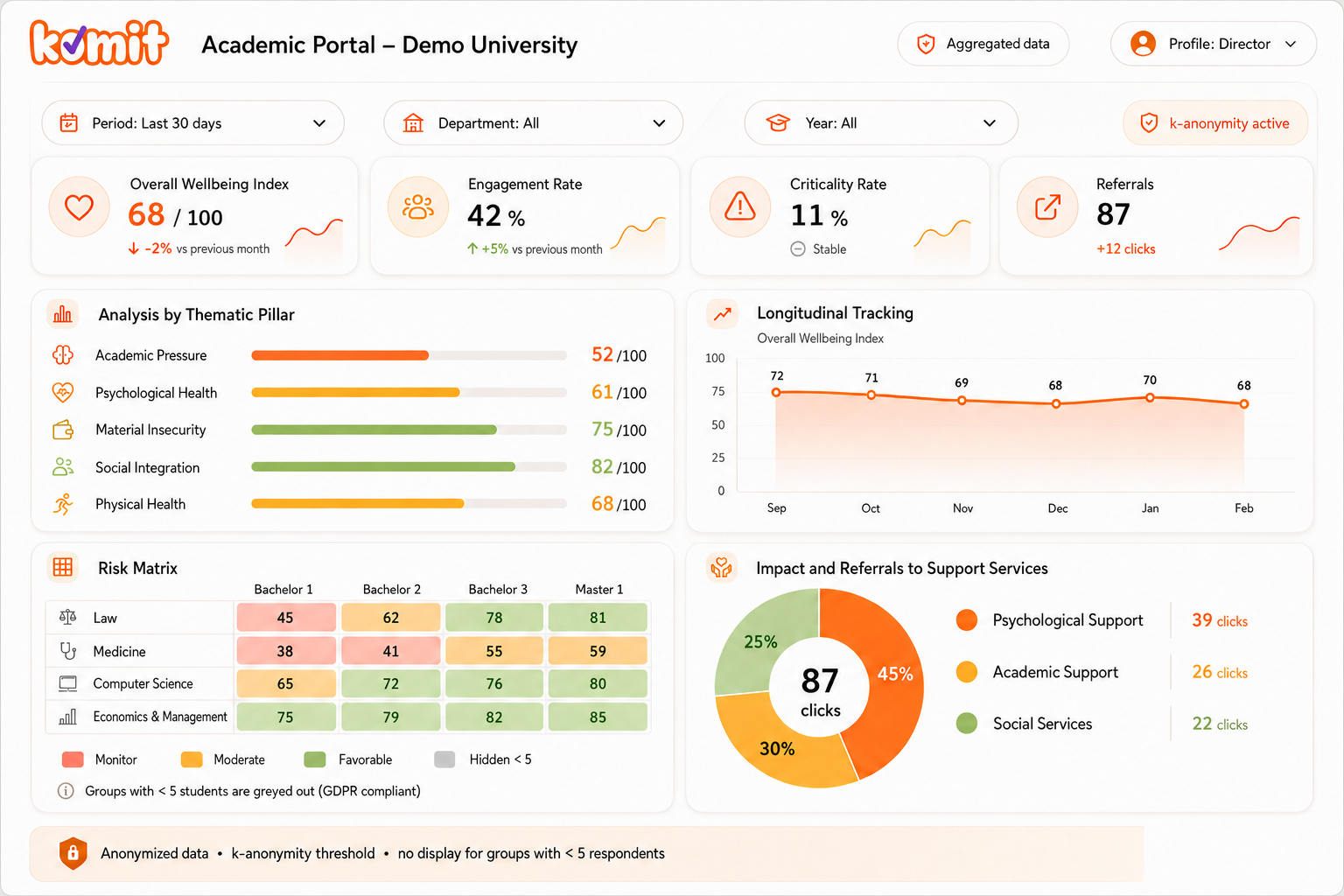The image size is (1344, 896).
Task: Click the chart icon in Economics & Management row
Action: (67, 717)
